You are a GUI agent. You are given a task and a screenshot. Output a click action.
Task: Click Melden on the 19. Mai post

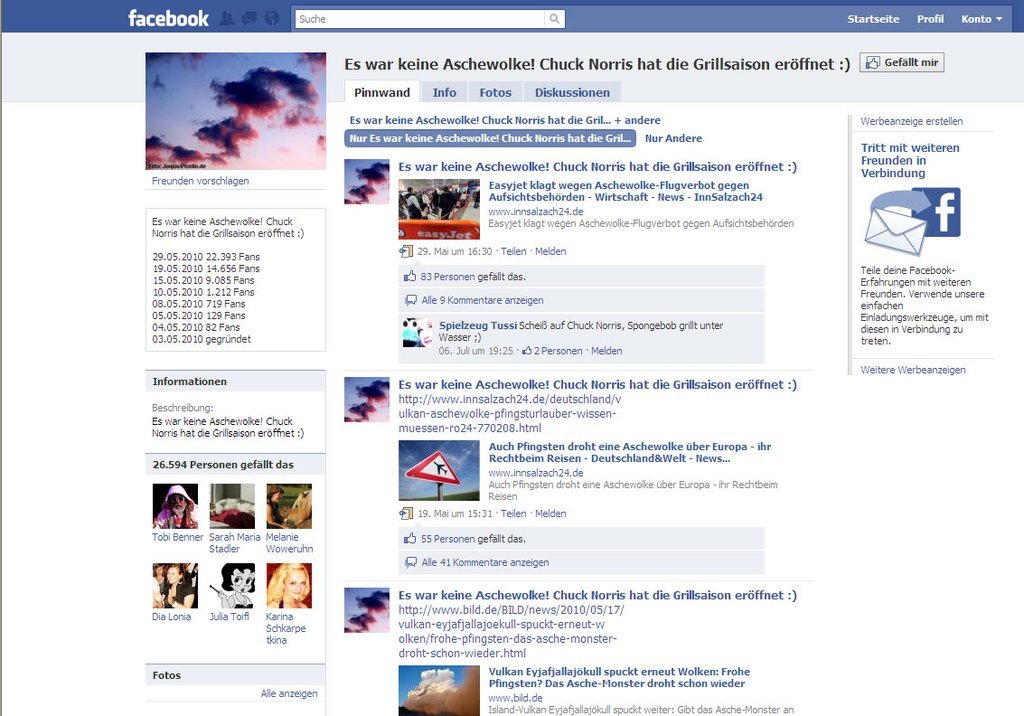click(x=551, y=513)
